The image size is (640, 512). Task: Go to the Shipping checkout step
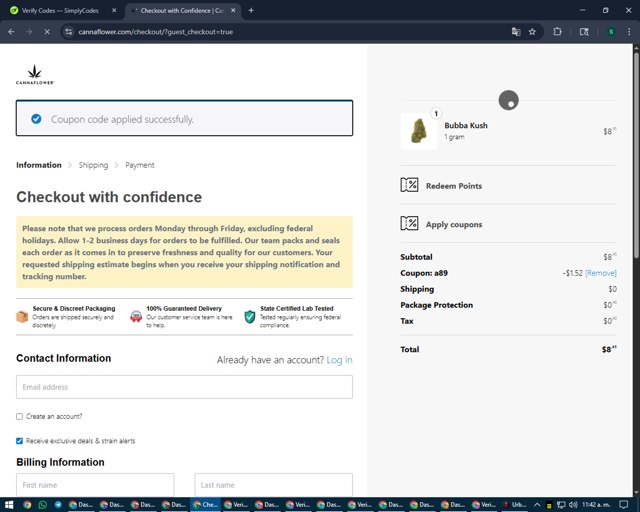93,165
